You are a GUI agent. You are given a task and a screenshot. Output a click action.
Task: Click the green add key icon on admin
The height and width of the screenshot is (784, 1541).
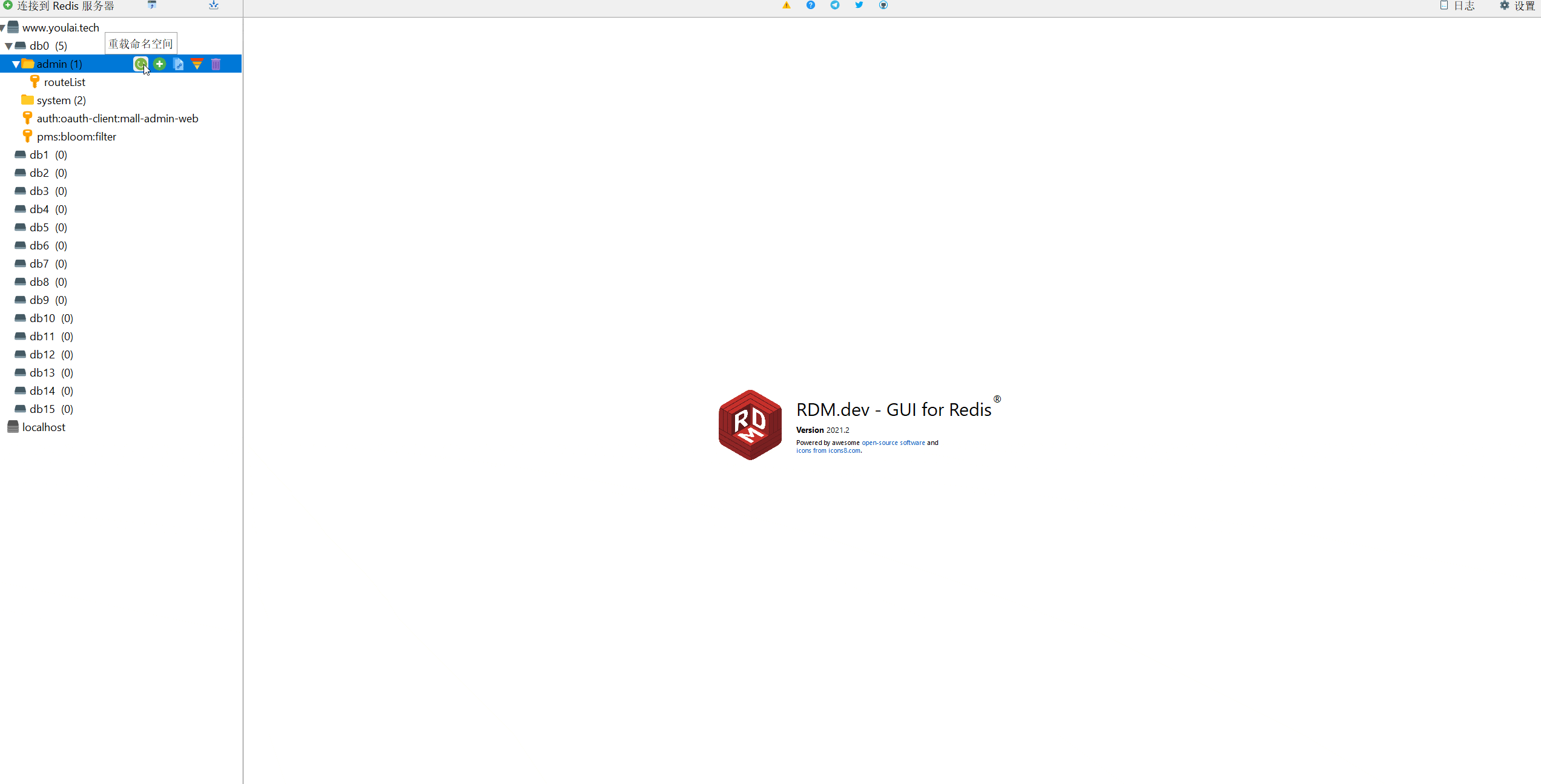coord(159,64)
